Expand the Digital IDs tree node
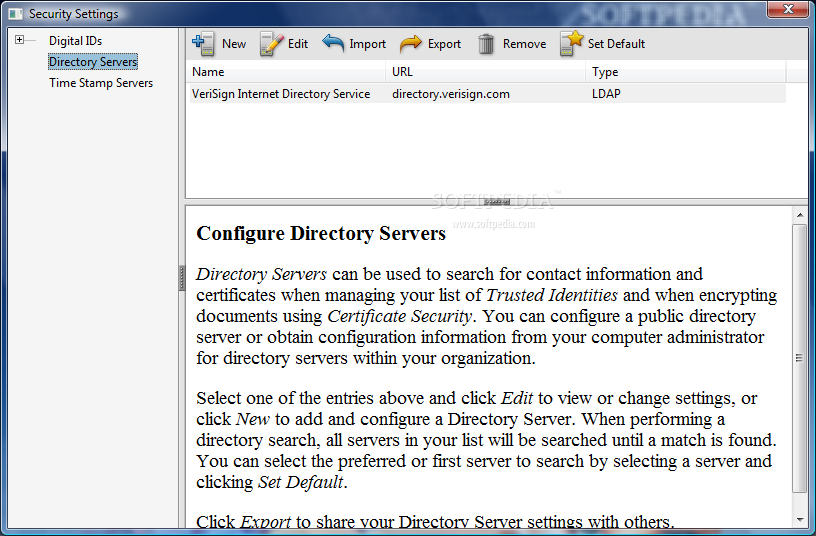The height and width of the screenshot is (536, 816). point(19,40)
